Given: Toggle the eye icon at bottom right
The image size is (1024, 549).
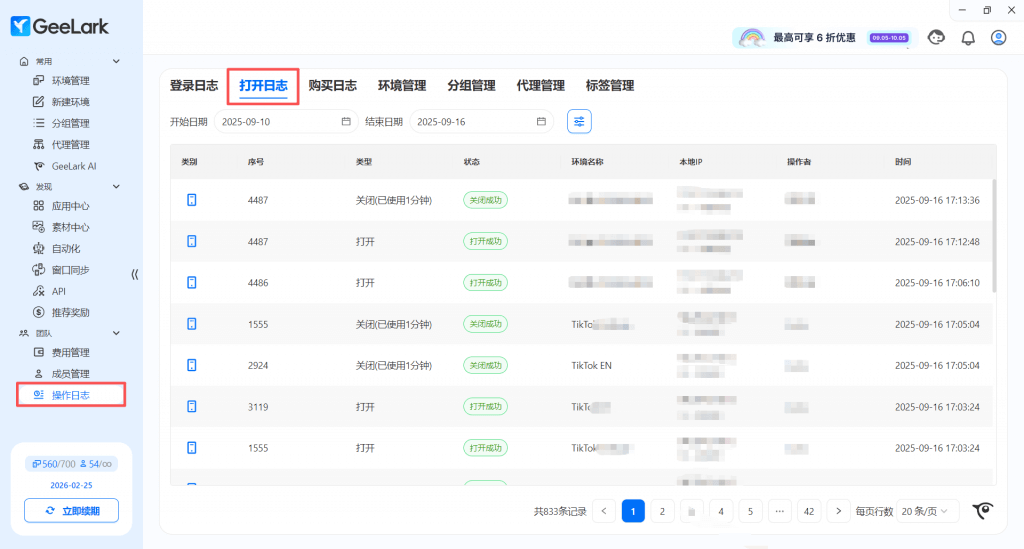Looking at the screenshot, I should pos(984,511).
